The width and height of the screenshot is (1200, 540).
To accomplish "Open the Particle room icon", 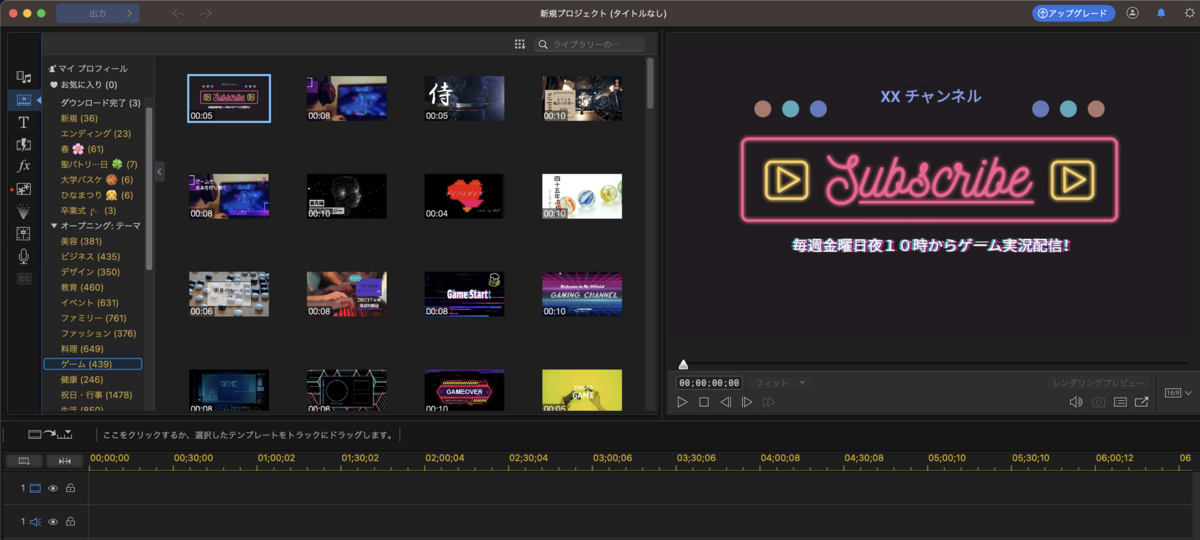I will [x=23, y=211].
